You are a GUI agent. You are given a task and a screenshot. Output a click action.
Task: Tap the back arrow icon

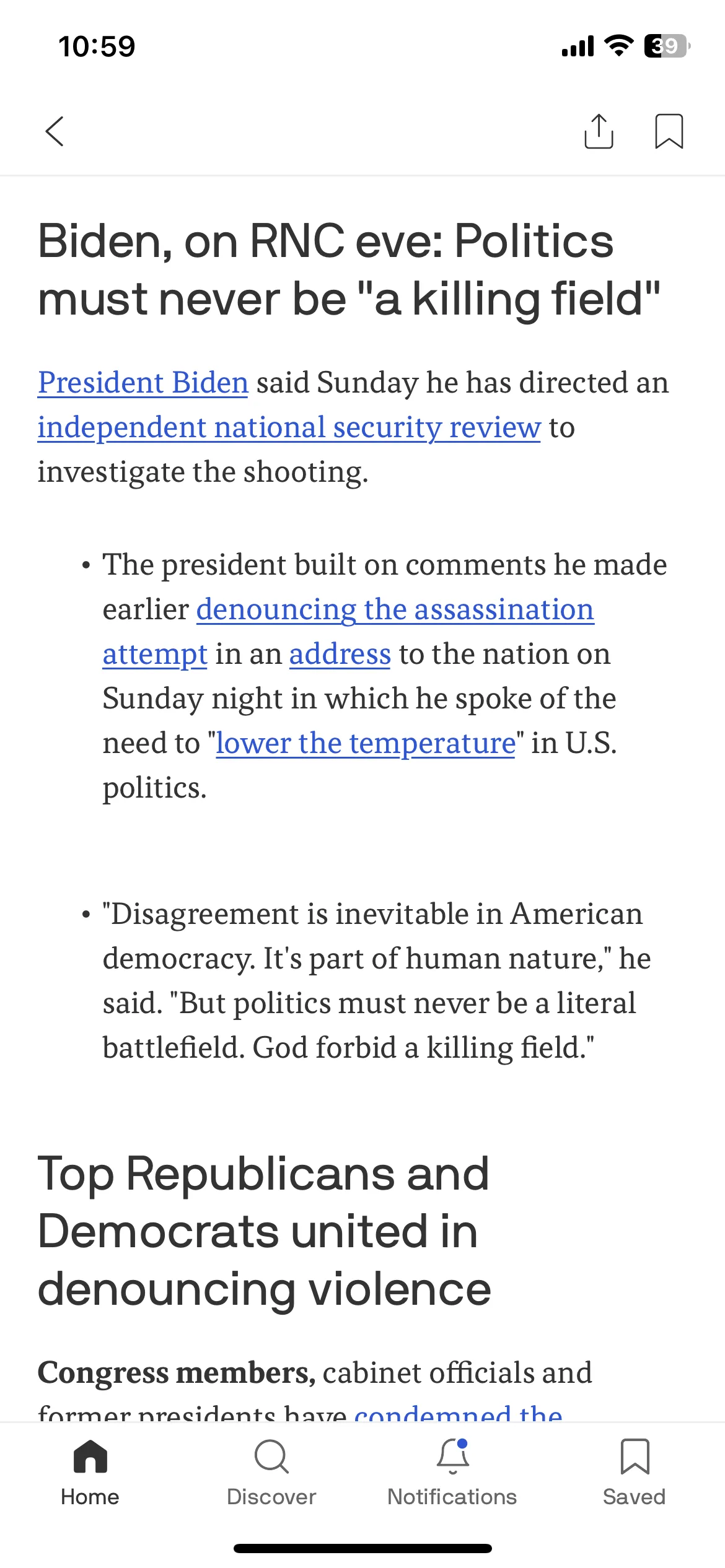55,131
